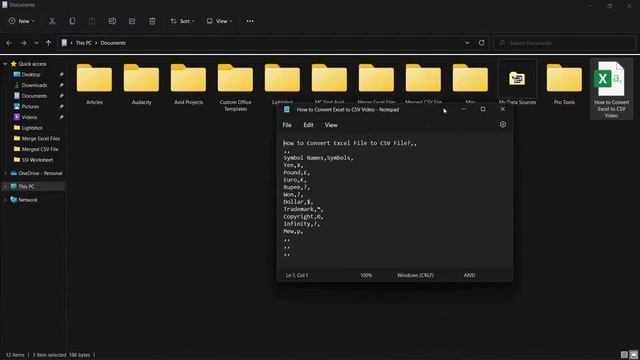Open the Sort dropdown
The width and height of the screenshot is (640, 360).
pyautogui.click(x=182, y=21)
